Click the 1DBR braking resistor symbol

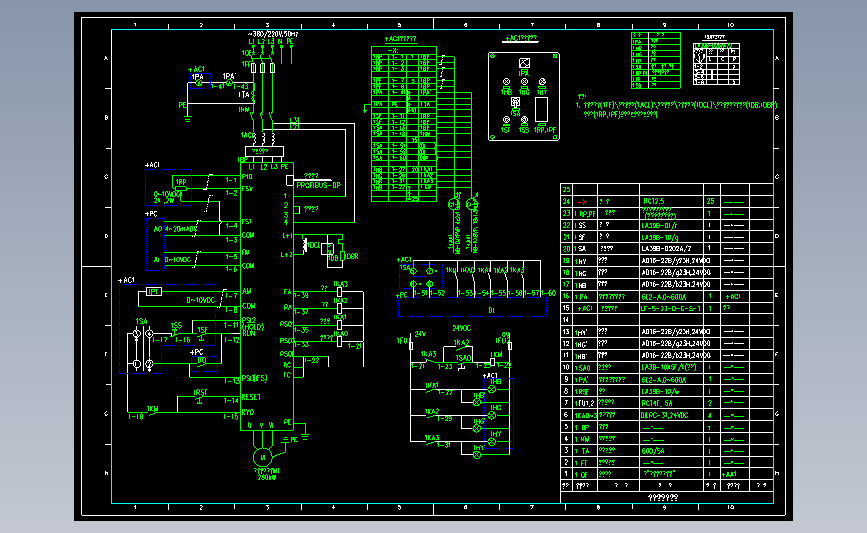[x=343, y=256]
